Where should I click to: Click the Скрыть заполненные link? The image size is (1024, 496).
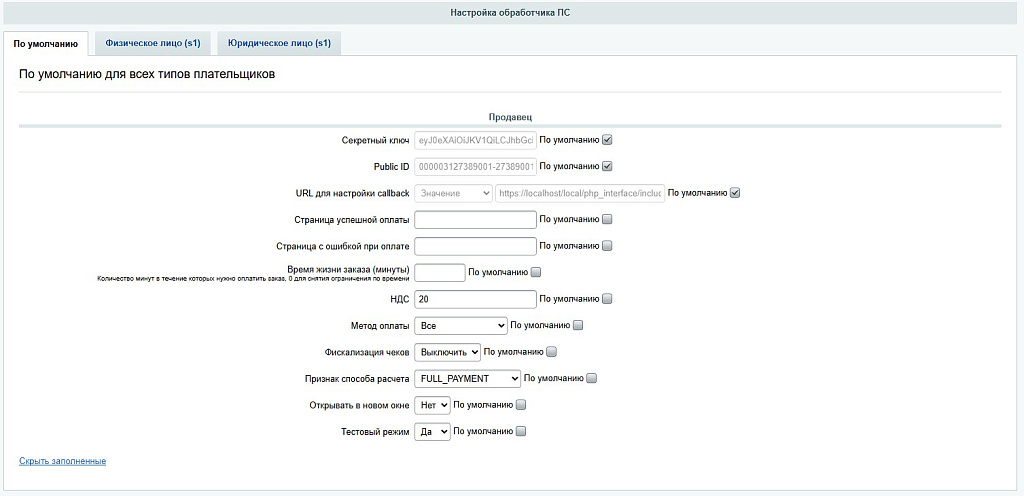(x=63, y=461)
